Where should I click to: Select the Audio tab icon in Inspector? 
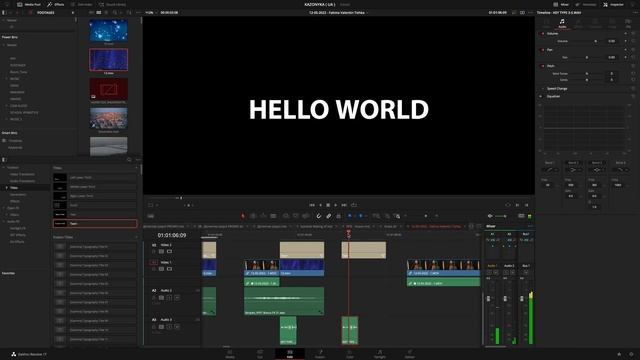click(562, 23)
